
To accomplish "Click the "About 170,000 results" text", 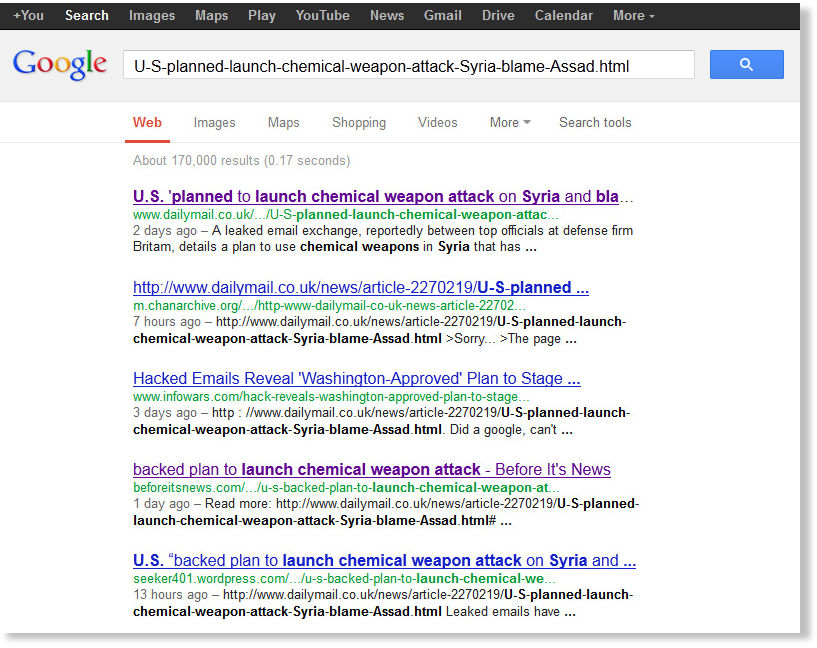I will 241,160.
